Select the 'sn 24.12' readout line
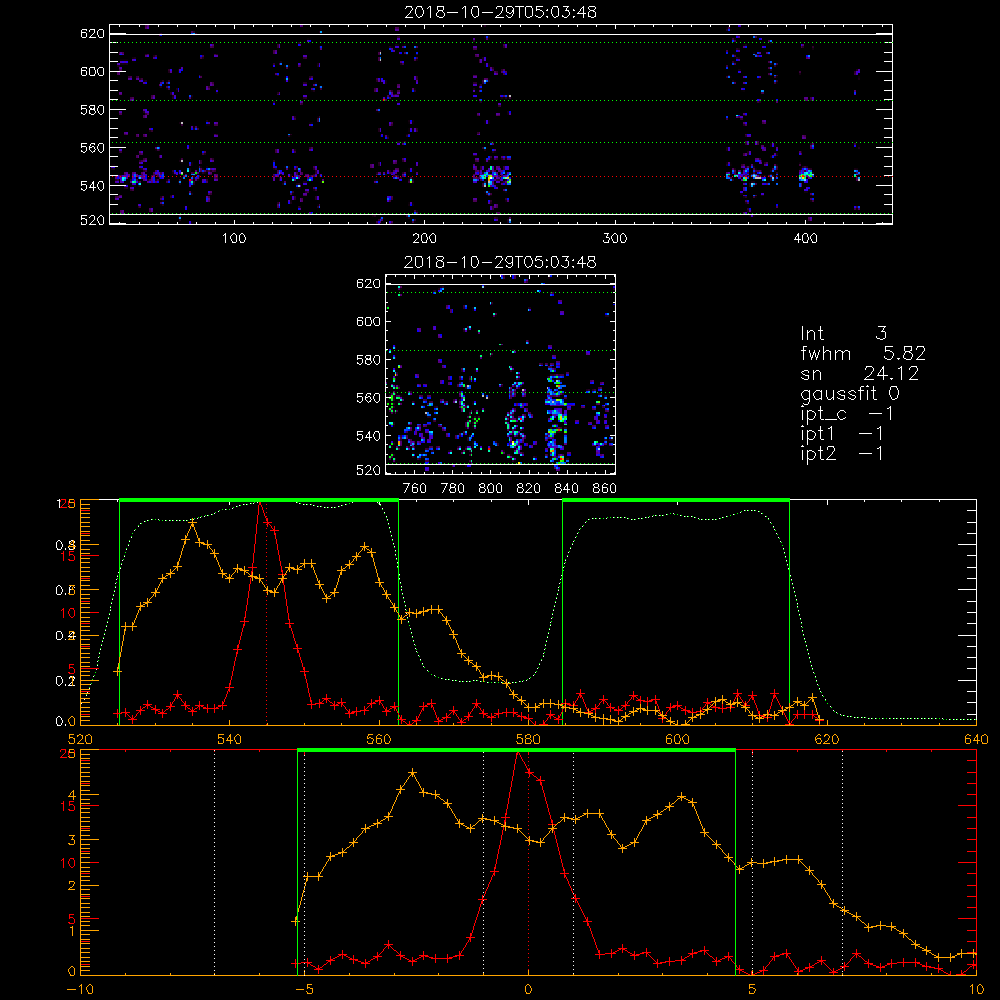The width and height of the screenshot is (1000, 1000). click(860, 374)
